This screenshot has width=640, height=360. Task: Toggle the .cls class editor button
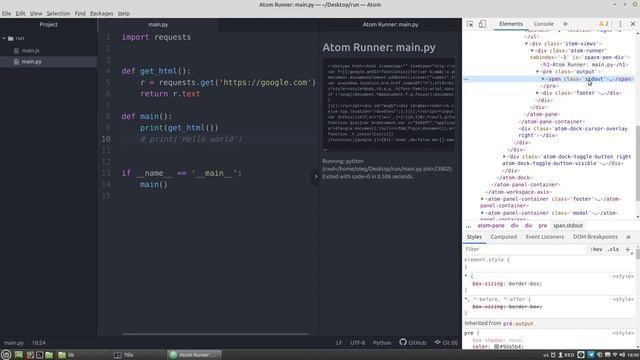[613, 249]
